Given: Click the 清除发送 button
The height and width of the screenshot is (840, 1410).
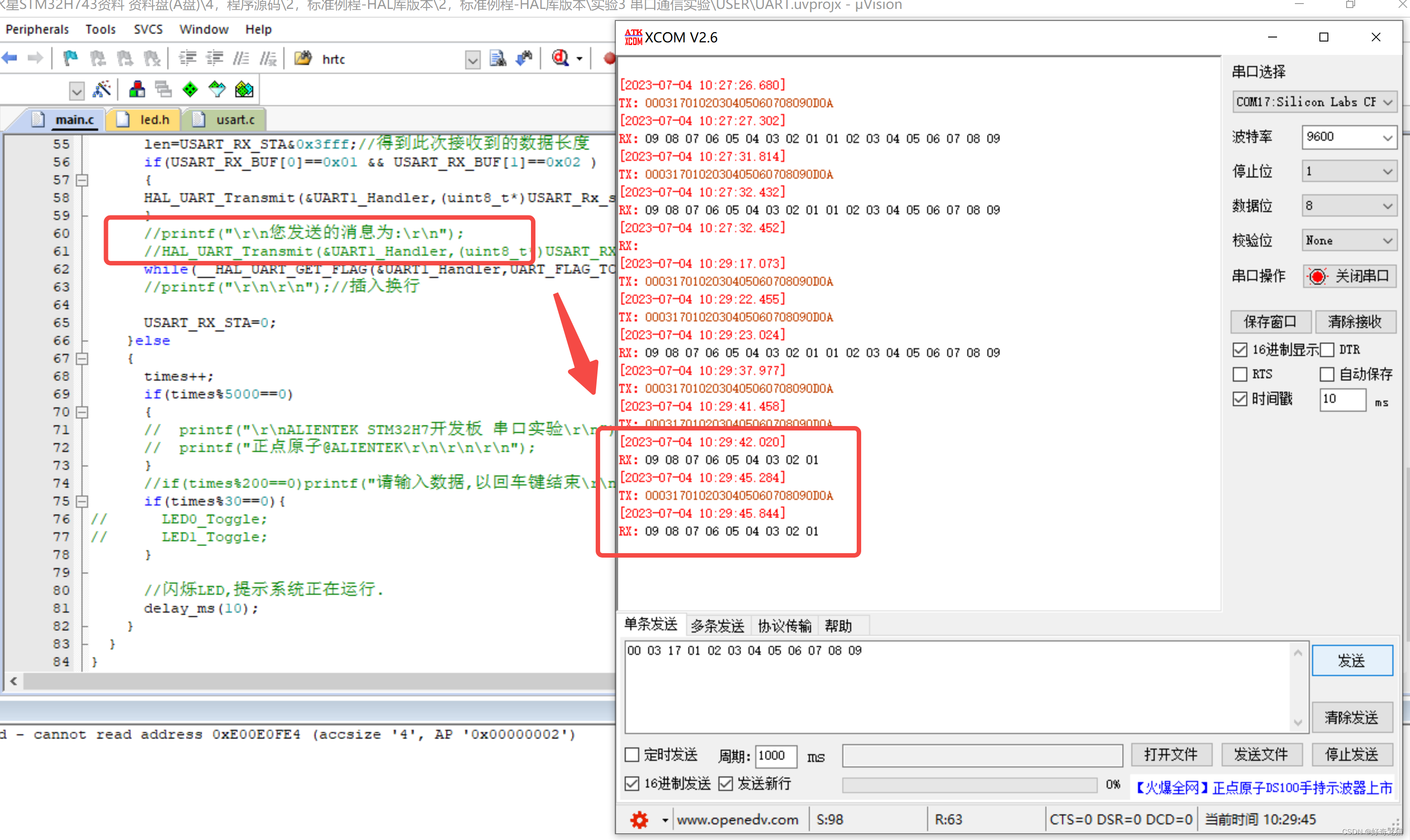Looking at the screenshot, I should pos(1352,717).
